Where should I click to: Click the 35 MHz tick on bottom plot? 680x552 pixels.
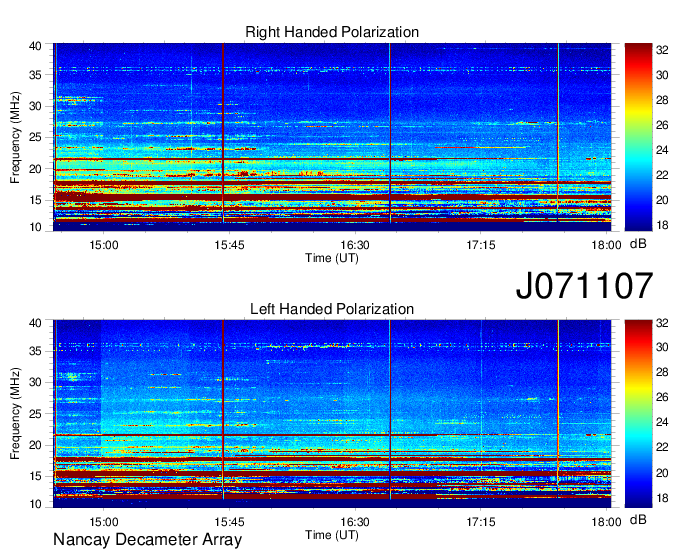click(x=35, y=351)
